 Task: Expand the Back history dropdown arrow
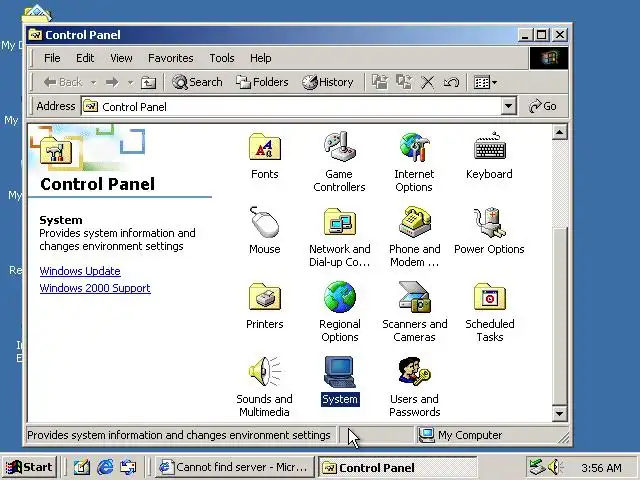93,82
